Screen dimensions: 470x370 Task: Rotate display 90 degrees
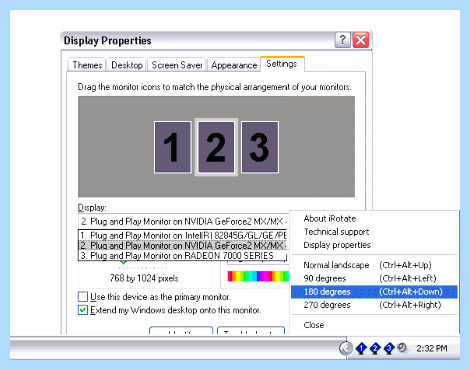coord(374,278)
